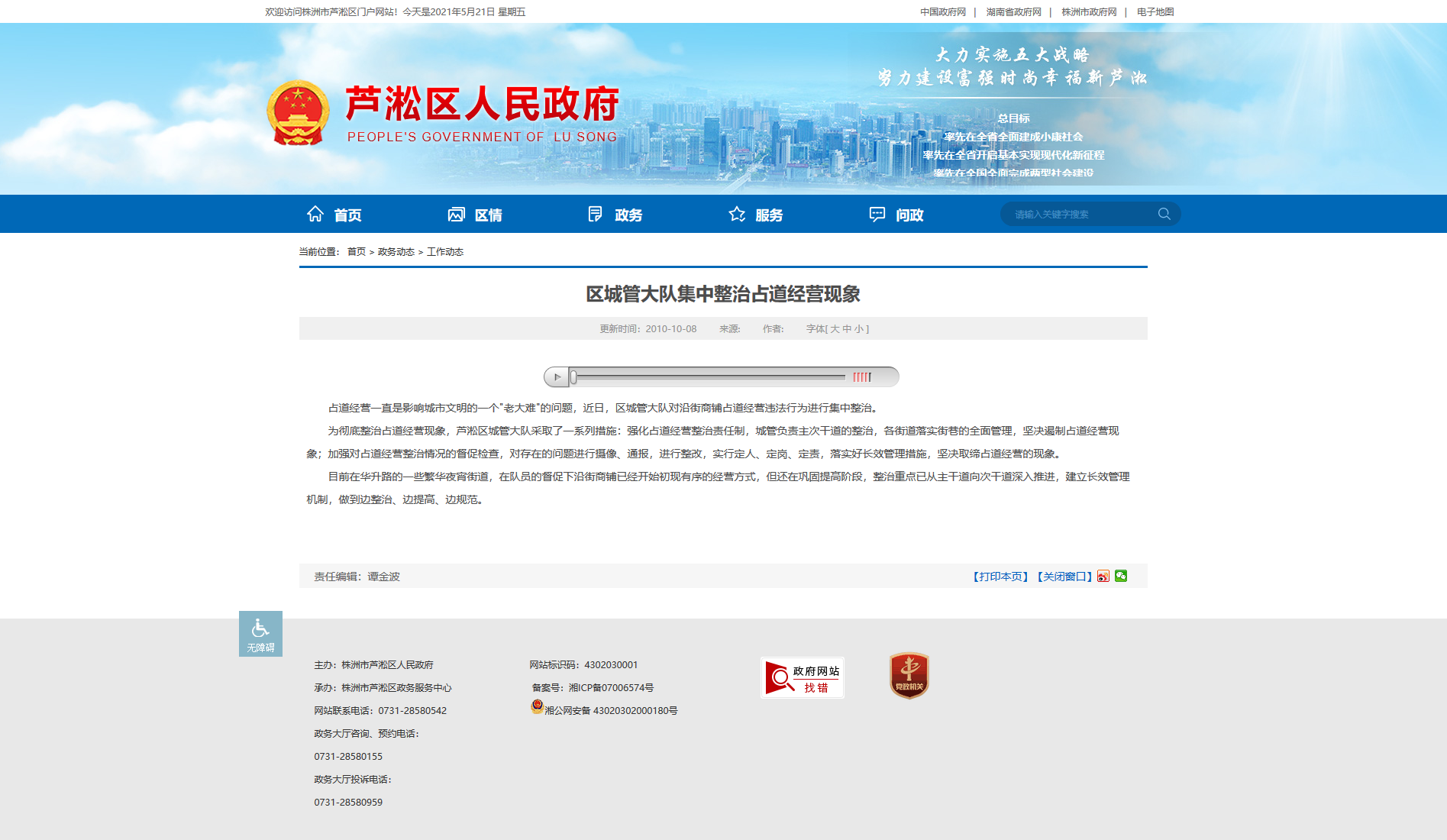Click 主办：株洲市芦淞区人民政府 text
This screenshot has width=1447, height=840.
point(373,664)
